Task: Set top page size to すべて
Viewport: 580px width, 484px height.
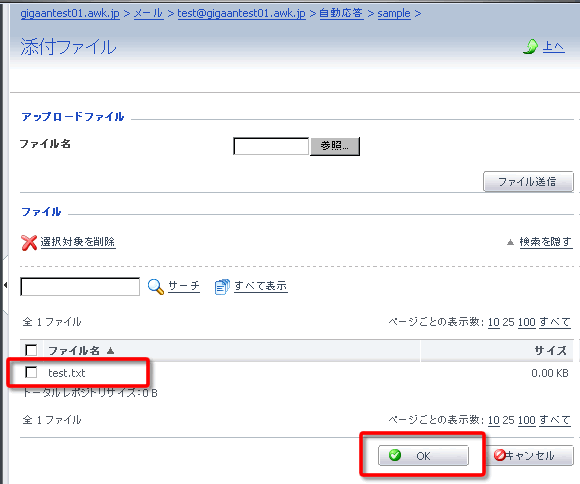Action: click(x=555, y=322)
